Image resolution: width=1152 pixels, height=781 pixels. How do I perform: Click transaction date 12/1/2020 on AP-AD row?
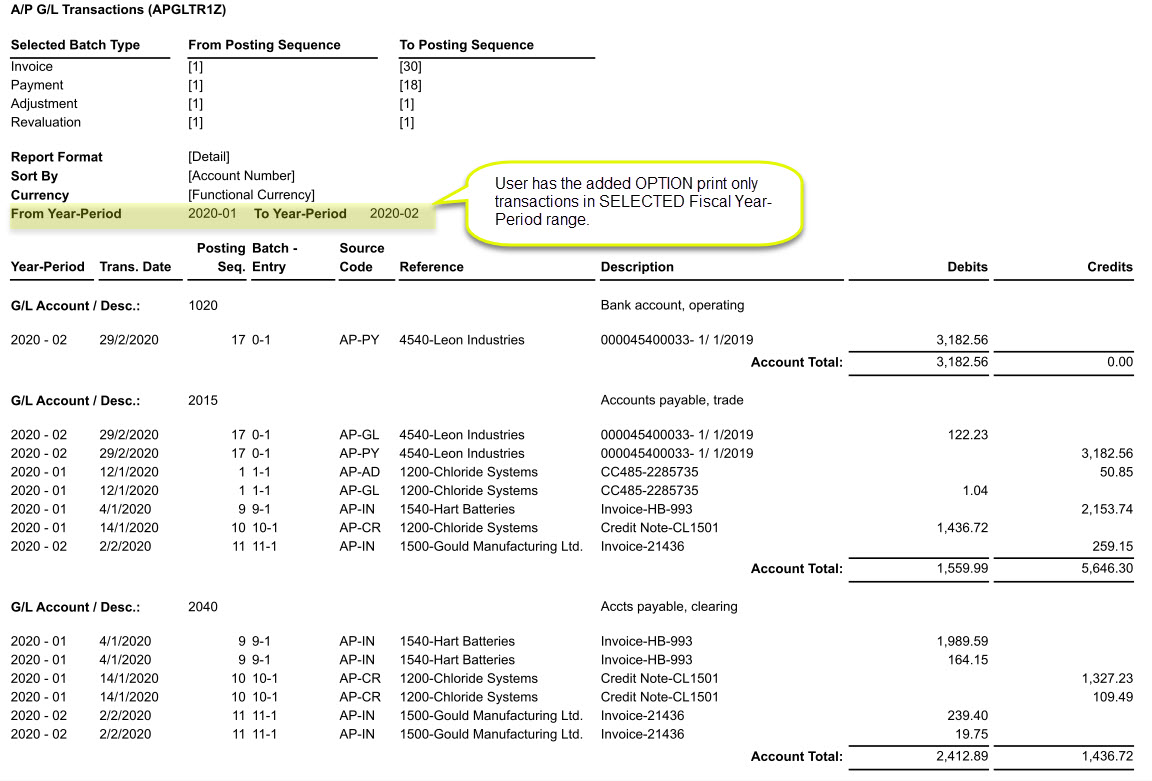(x=129, y=472)
